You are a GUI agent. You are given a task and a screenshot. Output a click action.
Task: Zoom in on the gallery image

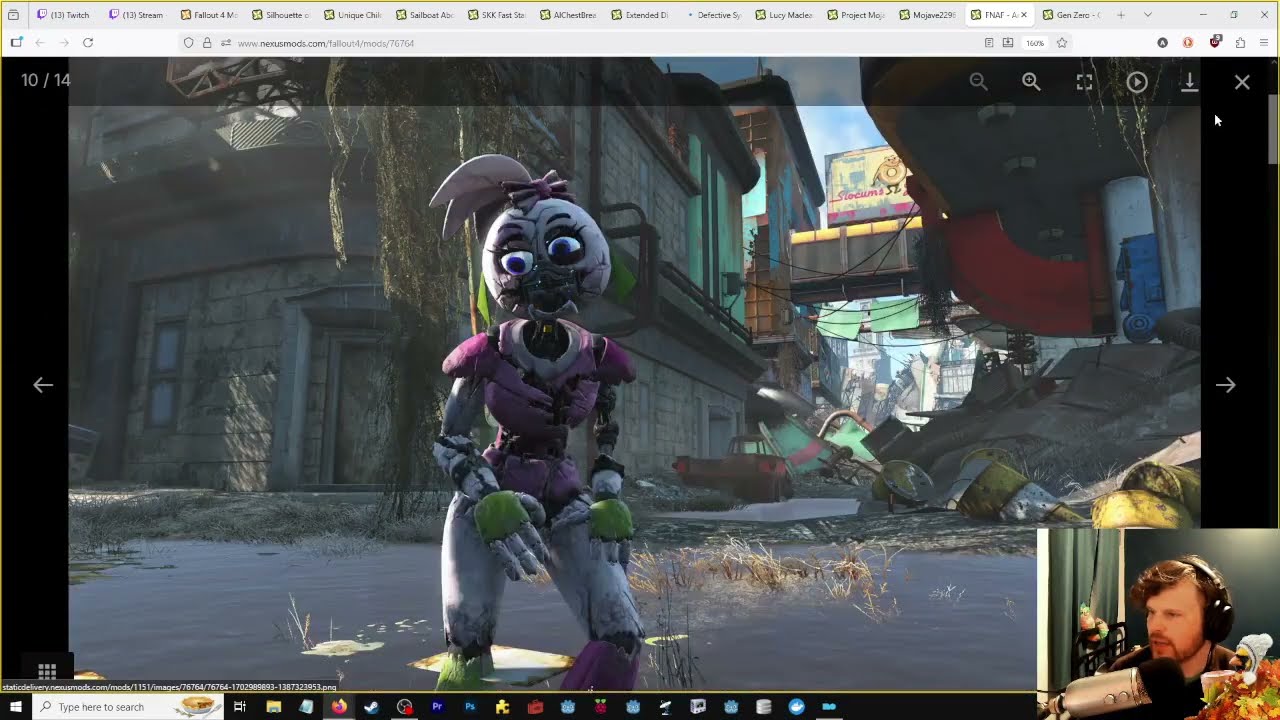[x=1031, y=82]
